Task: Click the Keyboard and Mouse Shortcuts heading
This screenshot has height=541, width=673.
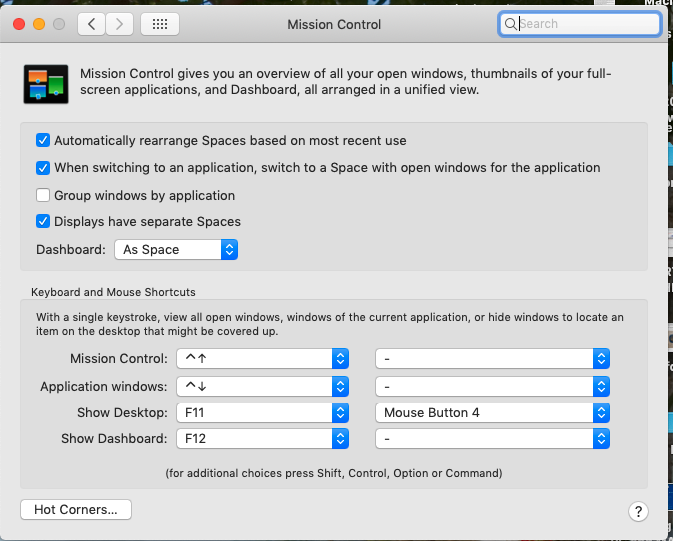Action: (113, 292)
